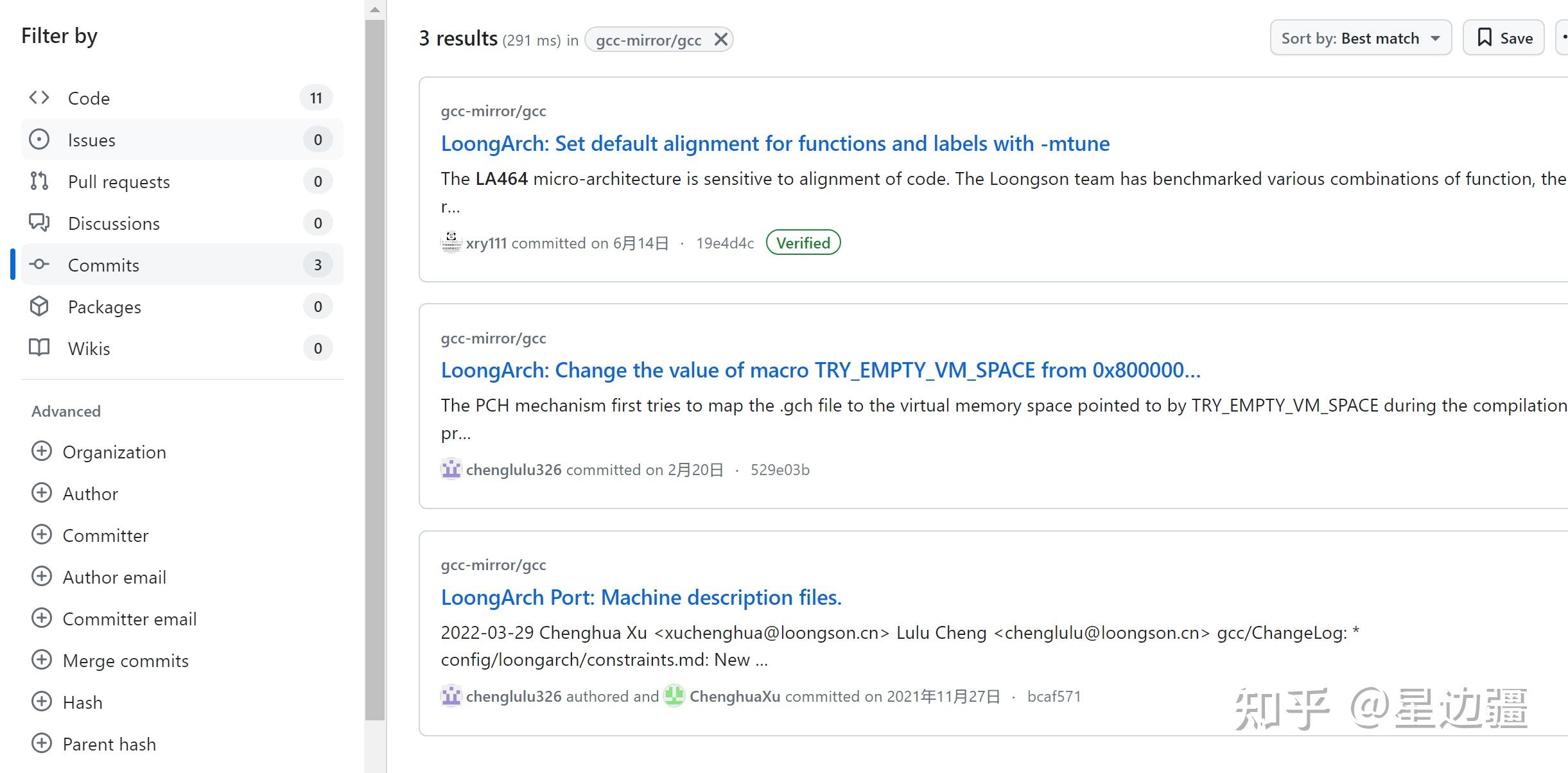Filter results by Issues
The image size is (1568, 773).
pyautogui.click(x=92, y=140)
